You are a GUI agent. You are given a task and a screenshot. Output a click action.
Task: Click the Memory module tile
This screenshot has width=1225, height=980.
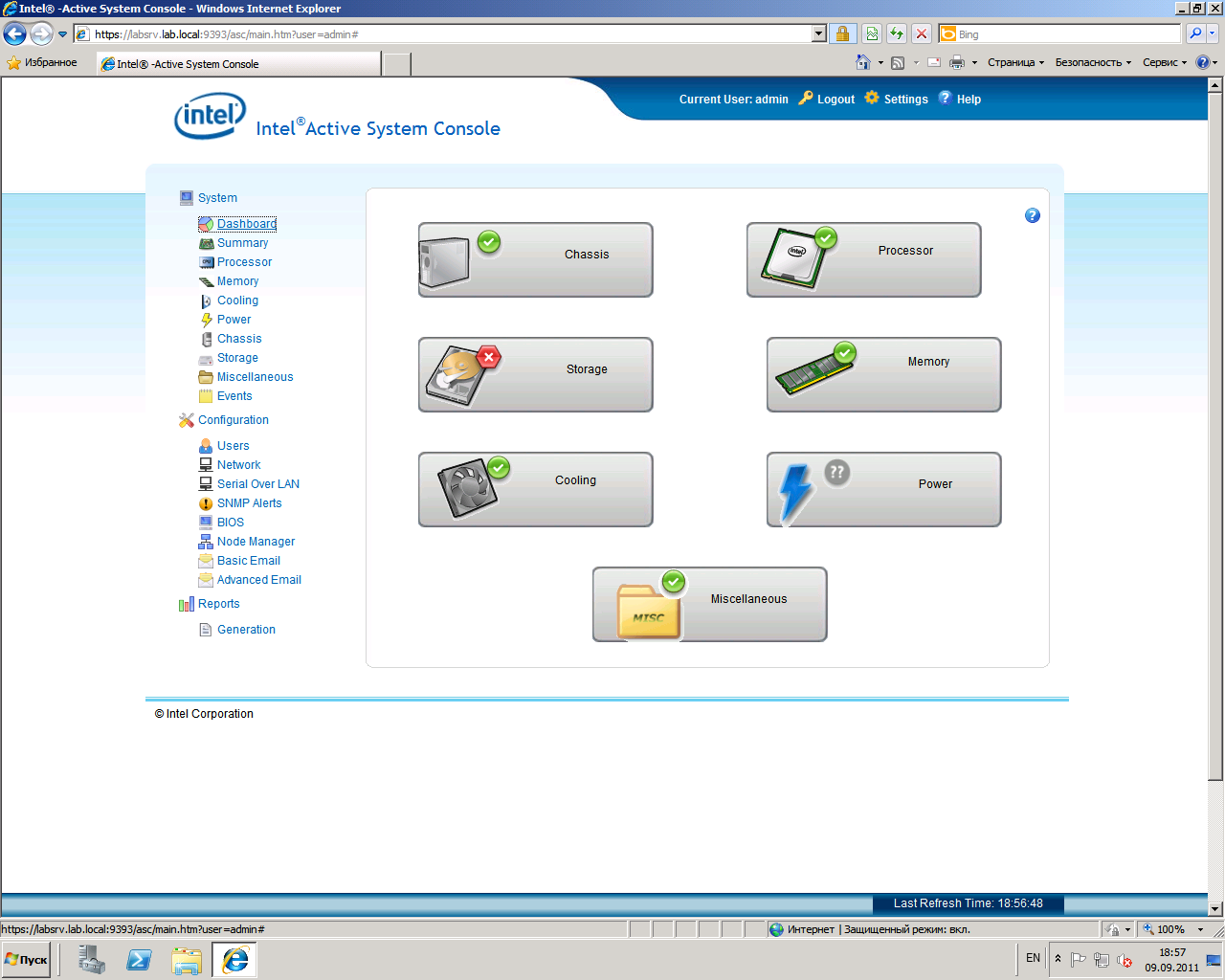(883, 374)
